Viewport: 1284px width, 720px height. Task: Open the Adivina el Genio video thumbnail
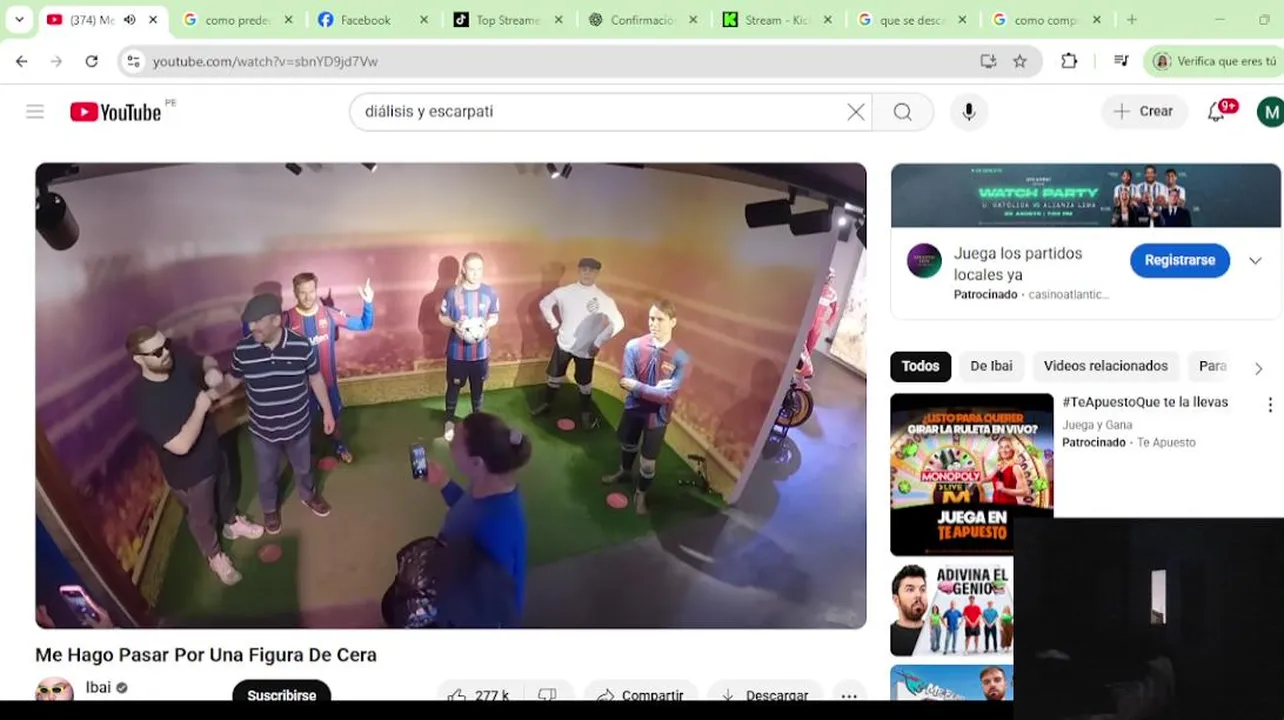(951, 609)
